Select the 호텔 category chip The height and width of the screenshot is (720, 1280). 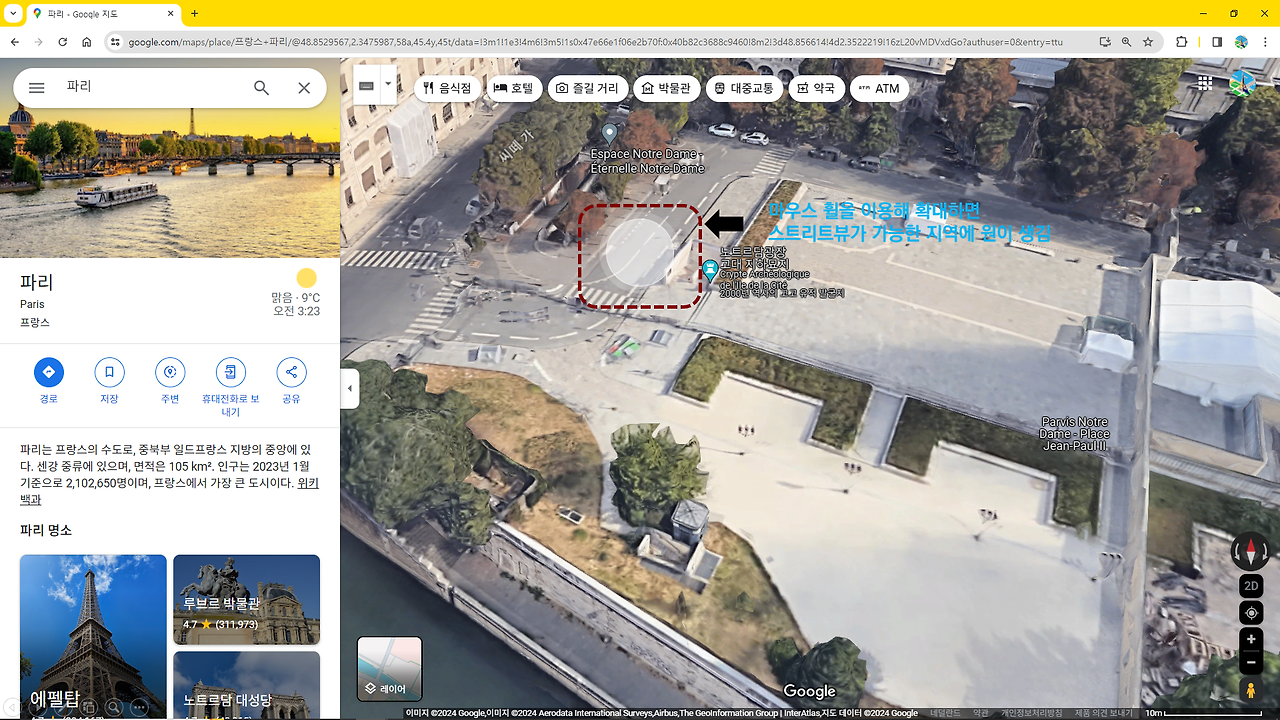tap(513, 88)
